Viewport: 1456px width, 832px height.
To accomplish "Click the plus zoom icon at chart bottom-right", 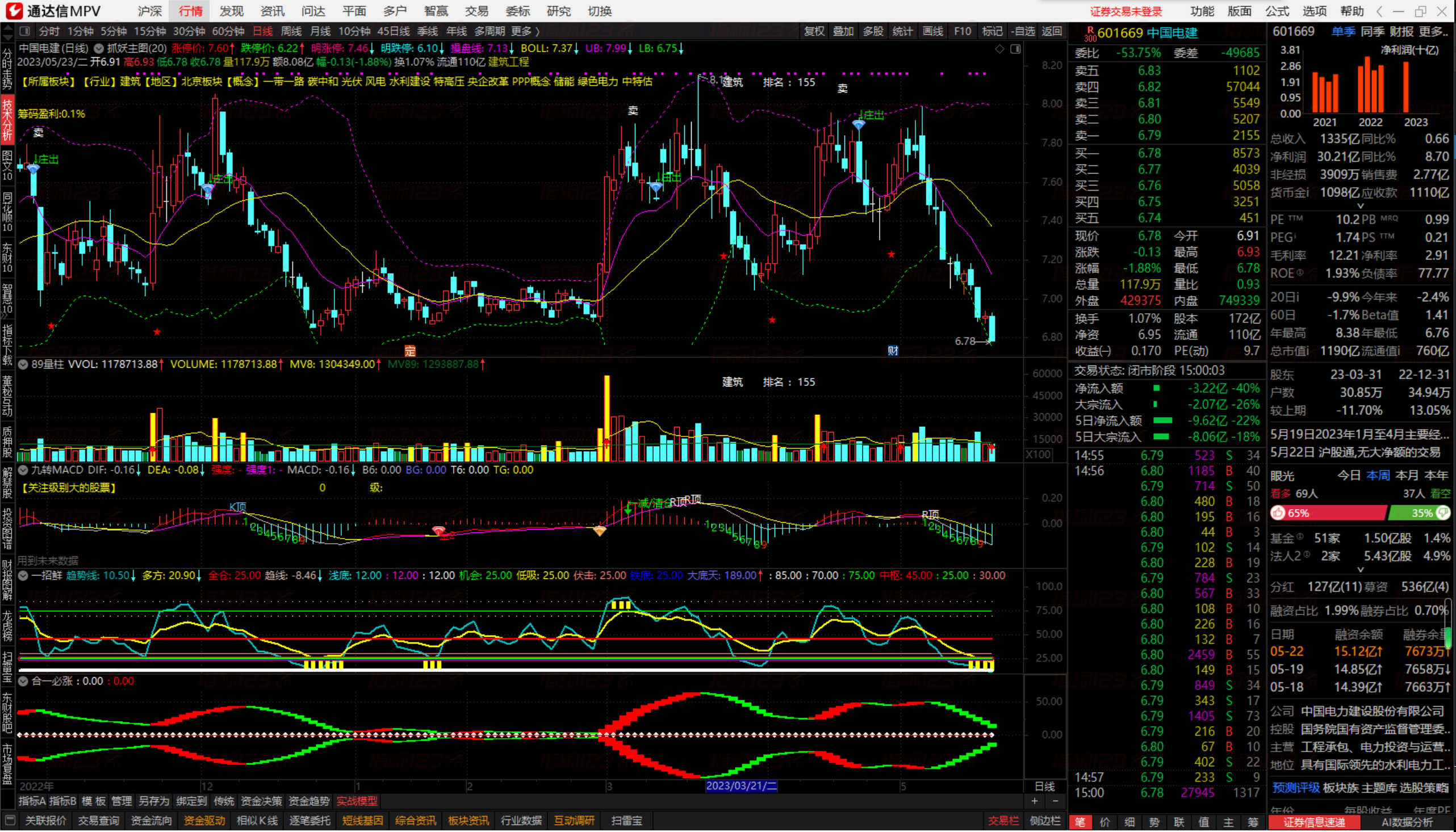I will click(1034, 801).
